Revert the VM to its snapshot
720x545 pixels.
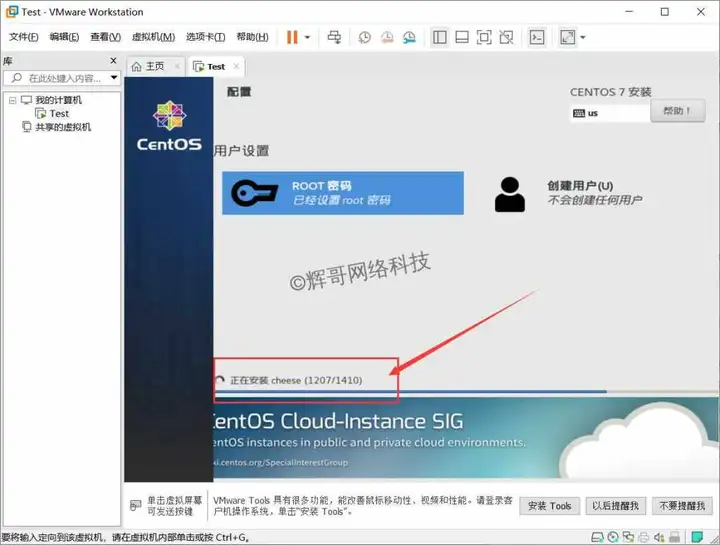(387, 37)
